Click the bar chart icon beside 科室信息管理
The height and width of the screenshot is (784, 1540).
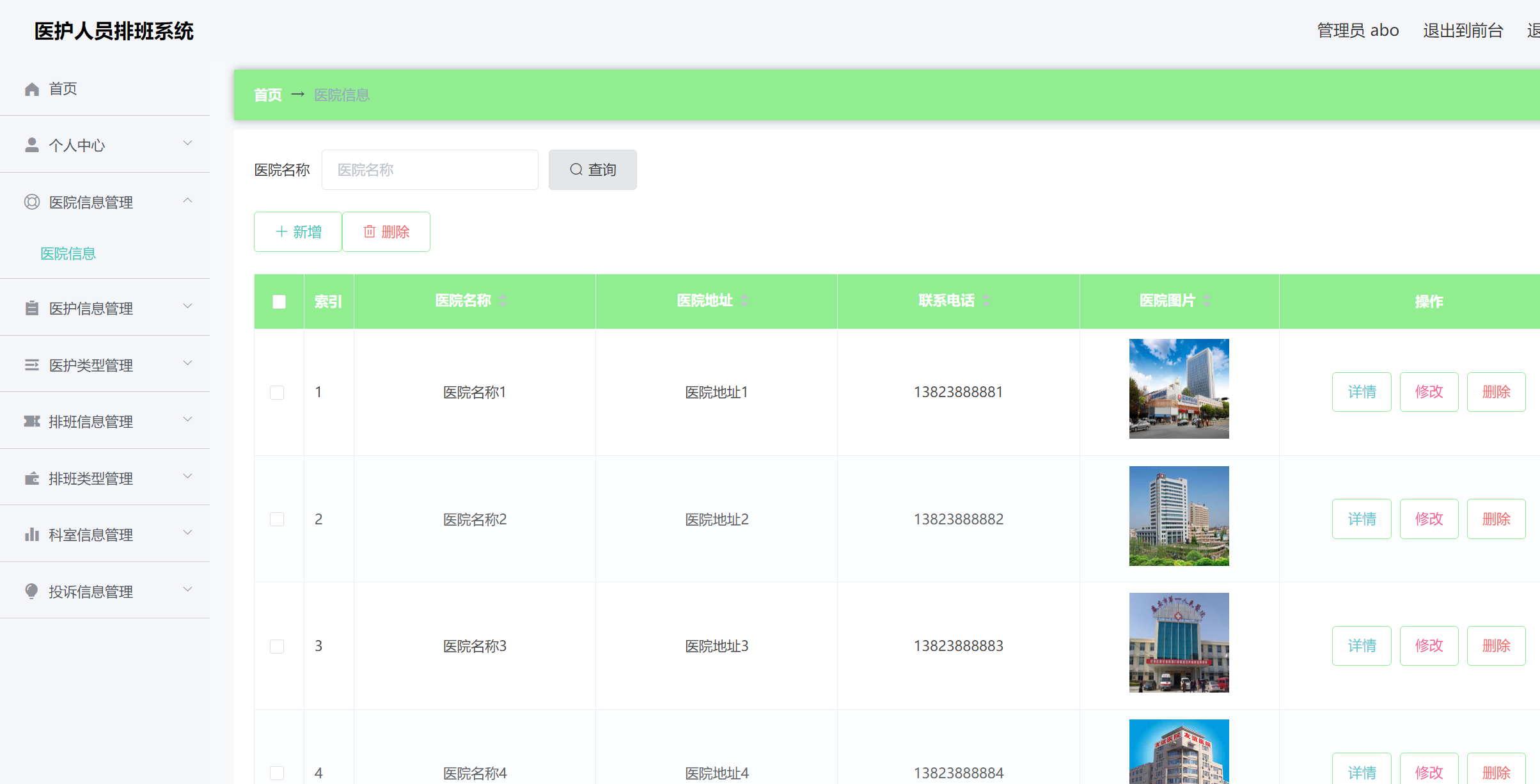pyautogui.click(x=32, y=535)
